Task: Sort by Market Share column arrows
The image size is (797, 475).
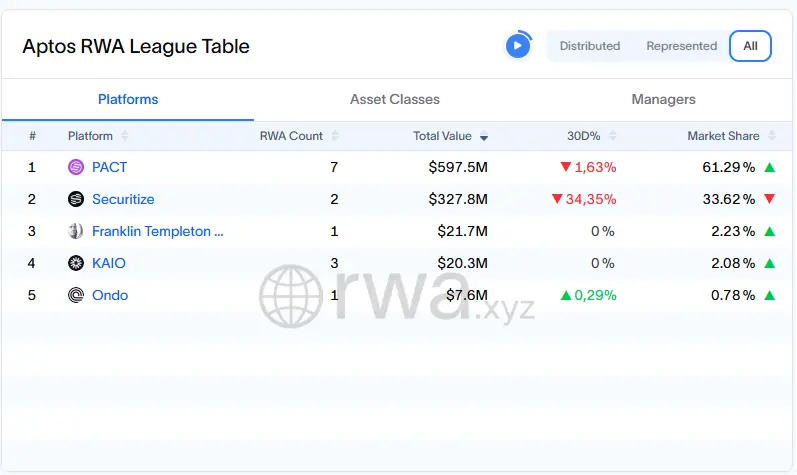Action: 772,136
